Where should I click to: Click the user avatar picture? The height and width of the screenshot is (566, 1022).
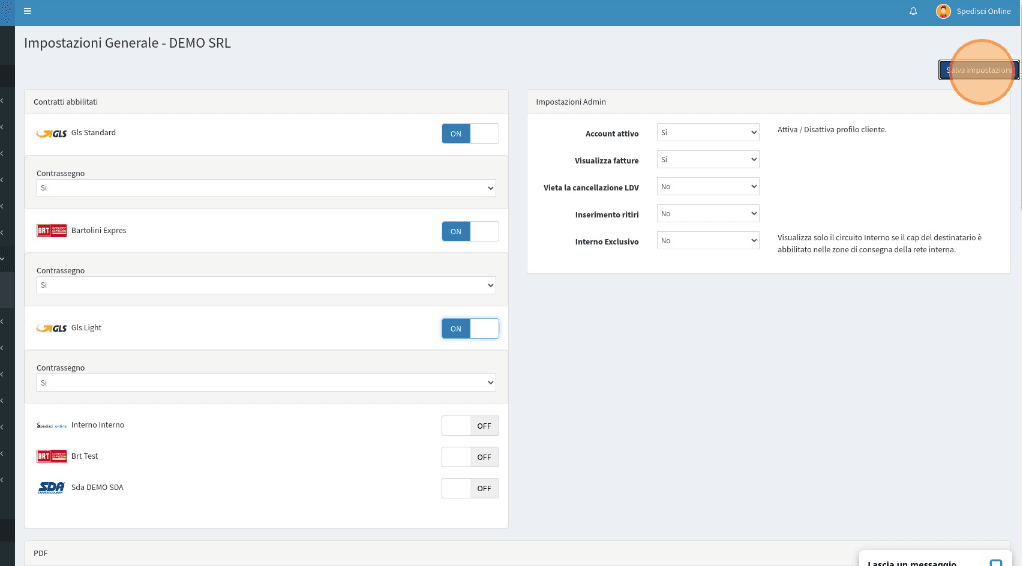[943, 11]
